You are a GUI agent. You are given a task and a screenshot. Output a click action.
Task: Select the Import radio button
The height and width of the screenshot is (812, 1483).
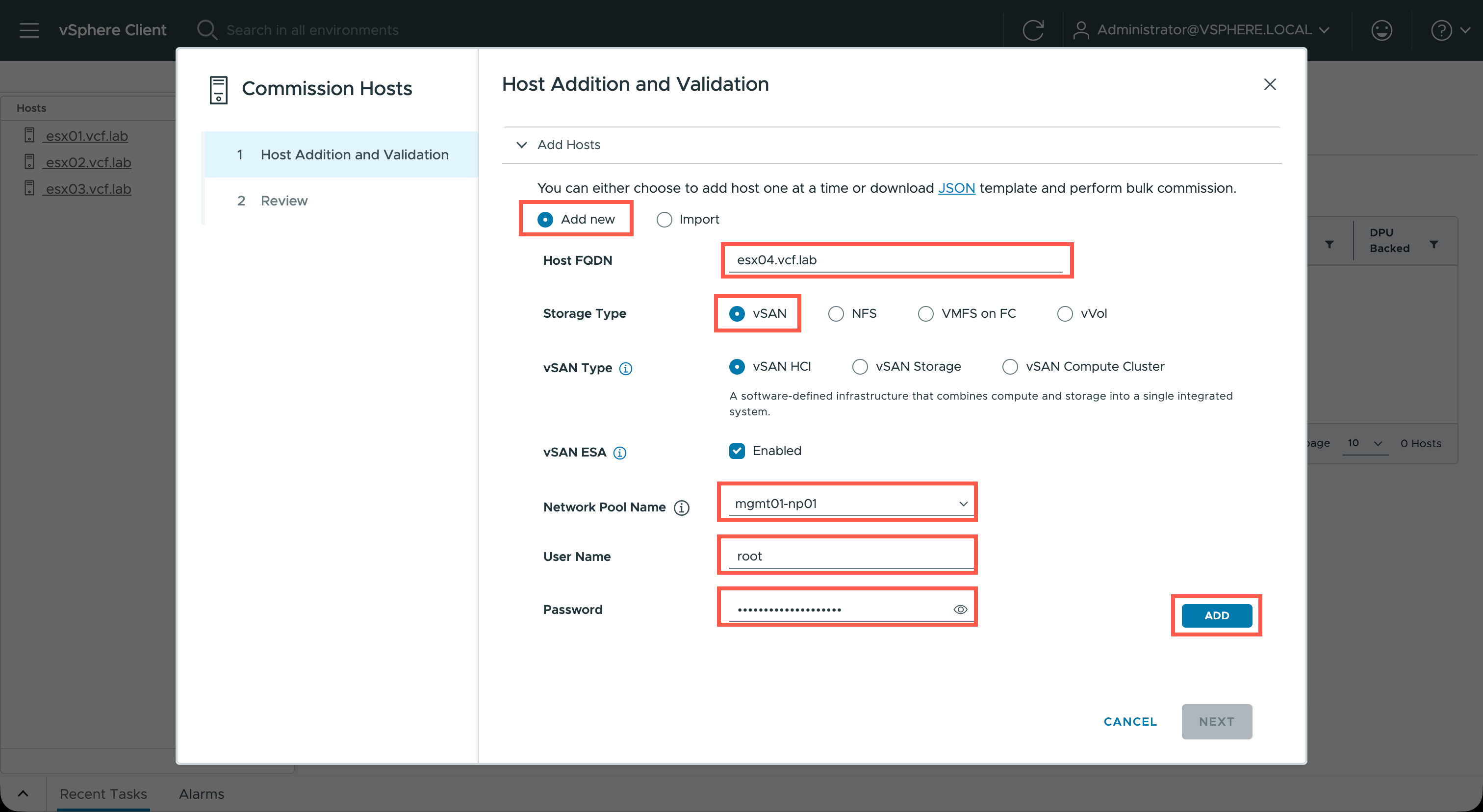click(x=665, y=220)
